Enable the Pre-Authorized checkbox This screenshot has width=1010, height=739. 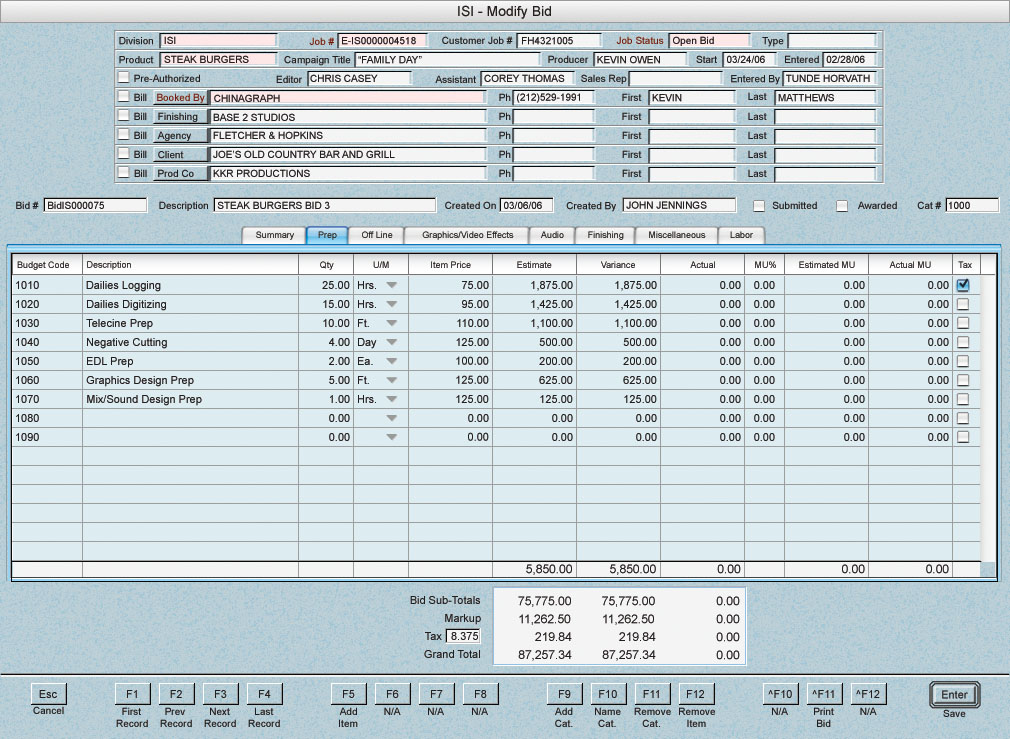(x=124, y=78)
